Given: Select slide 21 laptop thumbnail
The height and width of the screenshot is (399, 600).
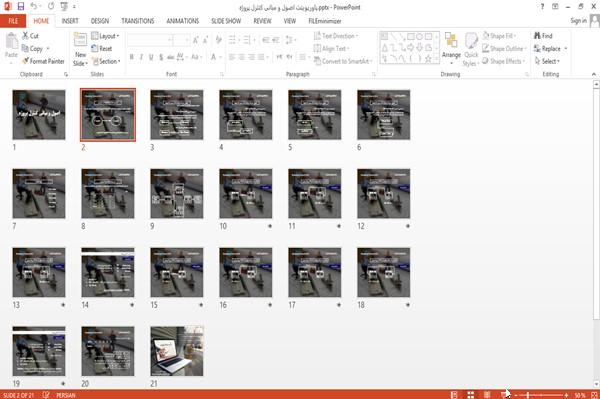Looking at the screenshot, I should [177, 351].
